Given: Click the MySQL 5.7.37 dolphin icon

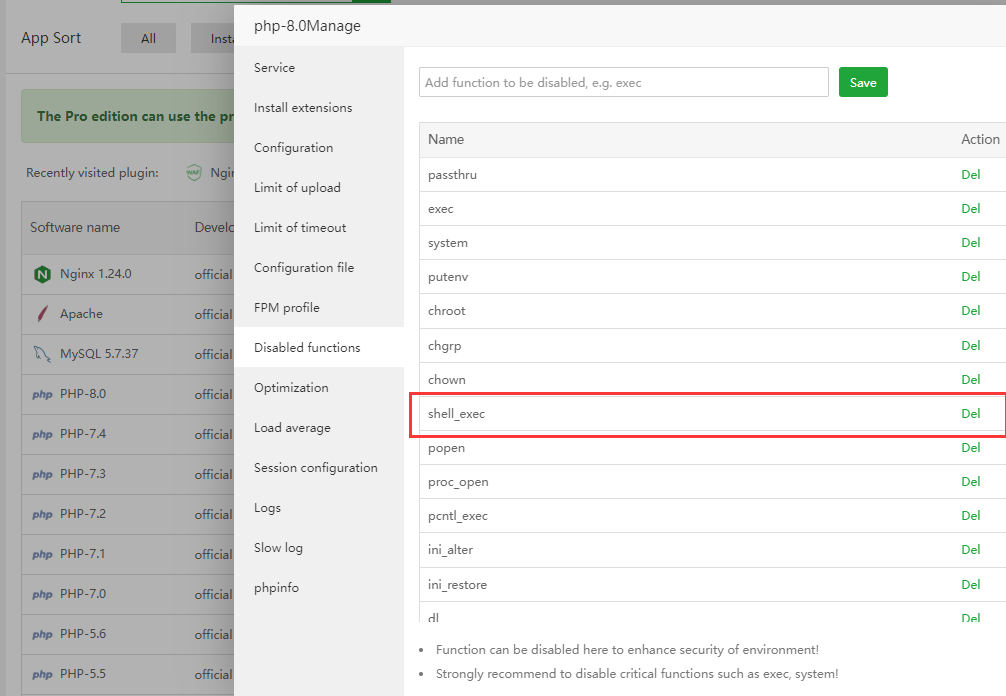Looking at the screenshot, I should [42, 354].
